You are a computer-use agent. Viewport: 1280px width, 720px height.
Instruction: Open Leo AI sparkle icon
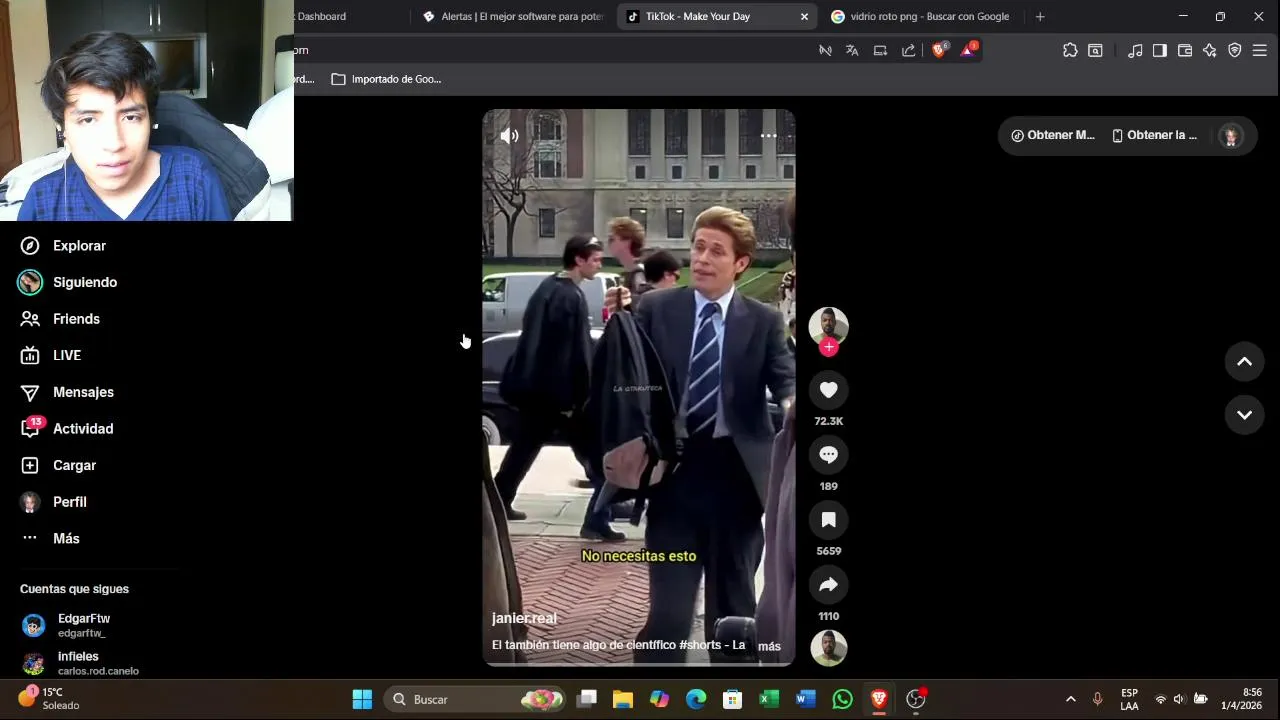click(1210, 50)
